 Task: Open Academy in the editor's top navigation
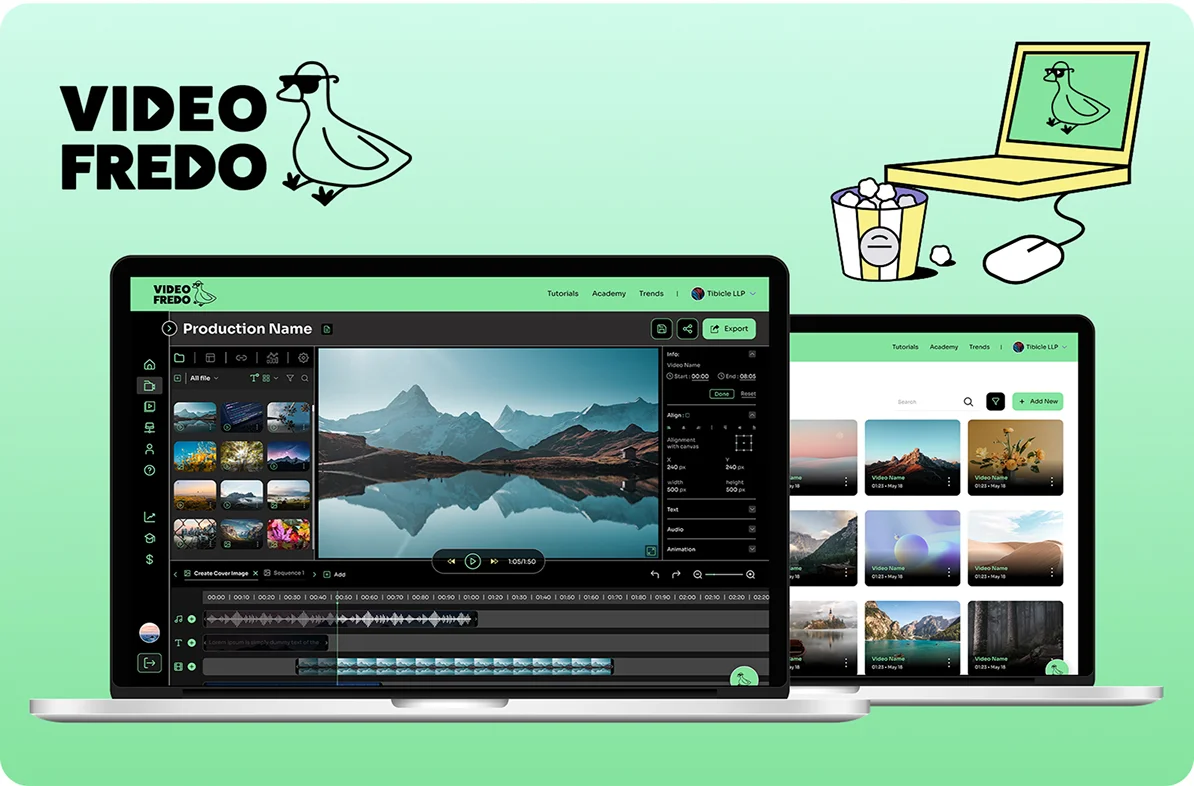609,293
